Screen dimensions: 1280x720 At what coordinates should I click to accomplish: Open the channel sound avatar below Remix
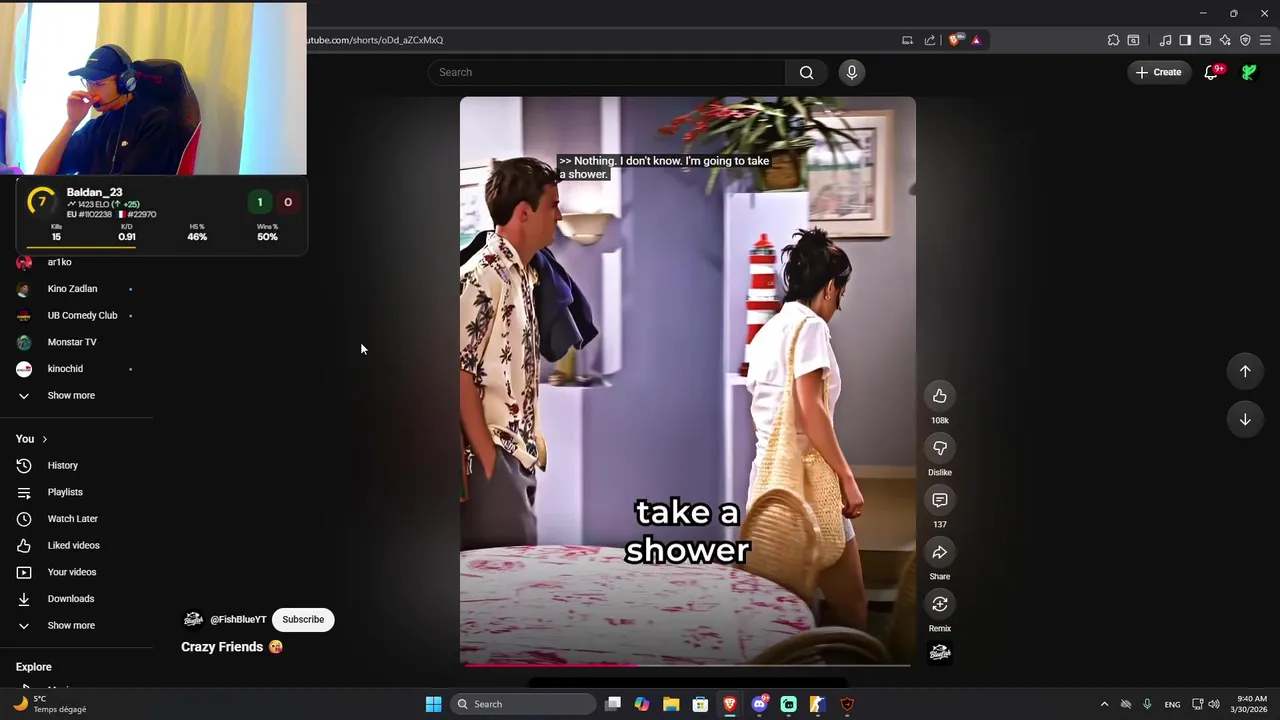point(939,653)
